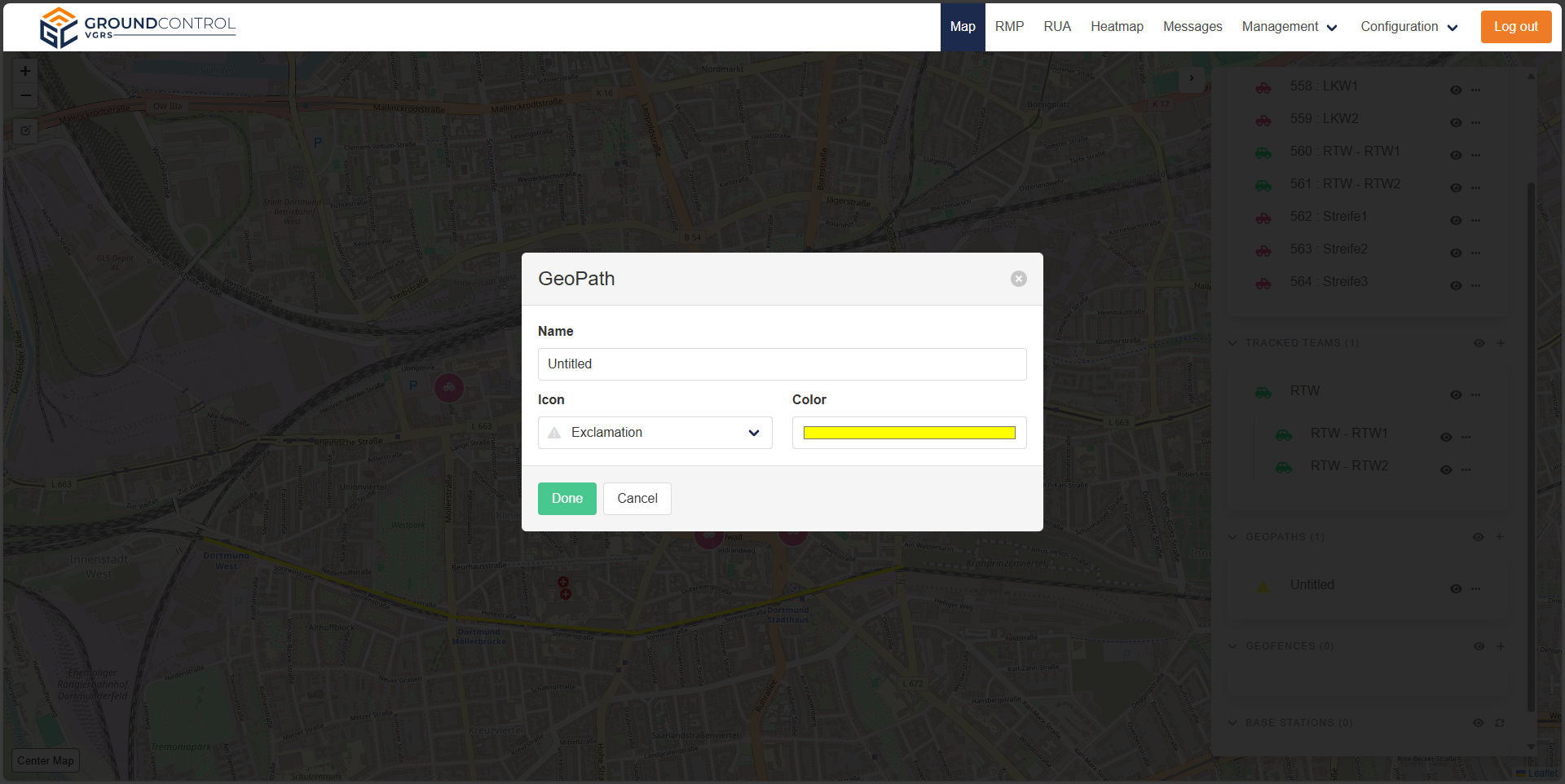Image resolution: width=1565 pixels, height=784 pixels.
Task: Toggle visibility of all Tracked Teams
Action: (1478, 343)
